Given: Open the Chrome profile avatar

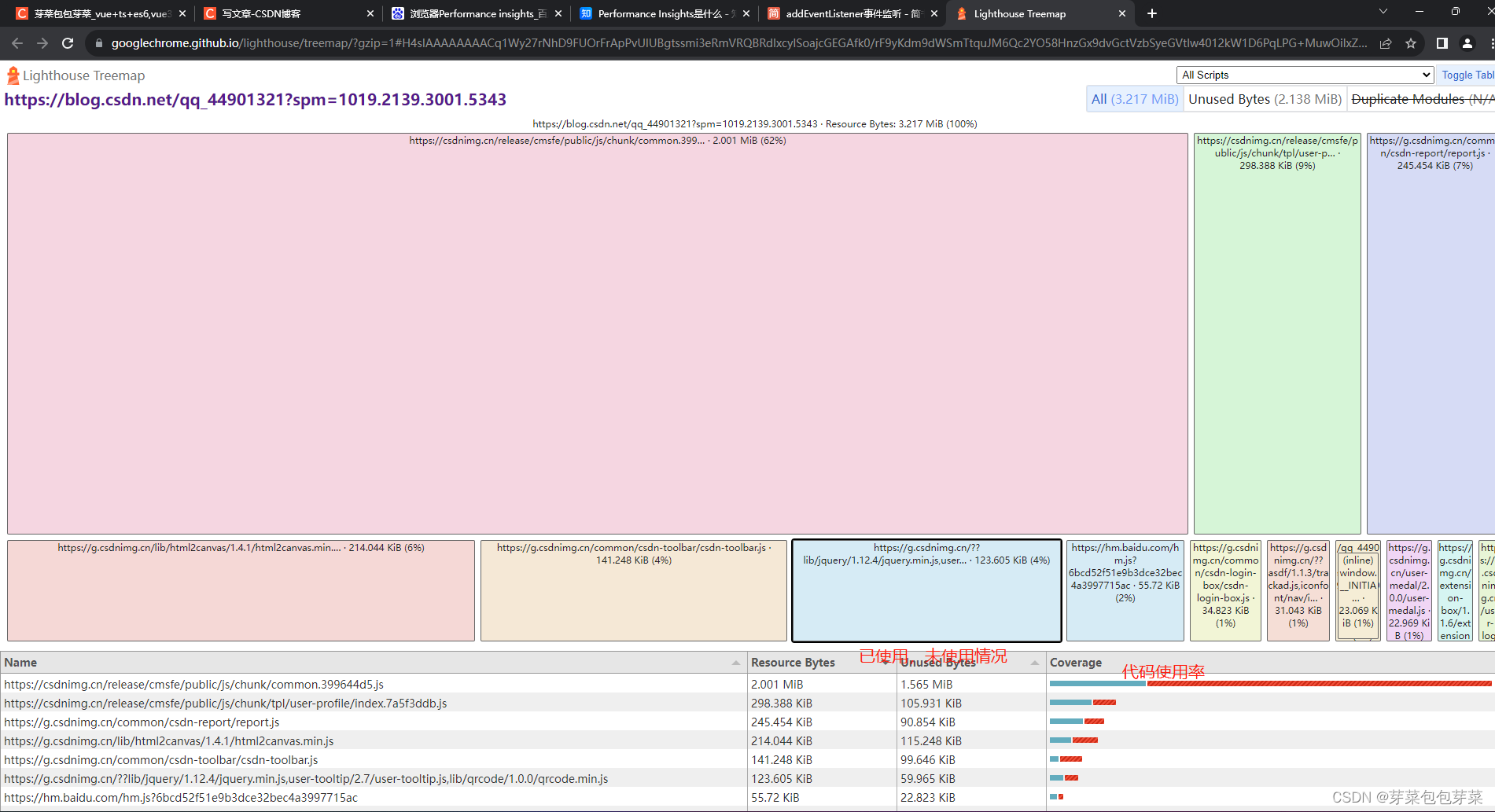Looking at the screenshot, I should pyautogui.click(x=1467, y=43).
